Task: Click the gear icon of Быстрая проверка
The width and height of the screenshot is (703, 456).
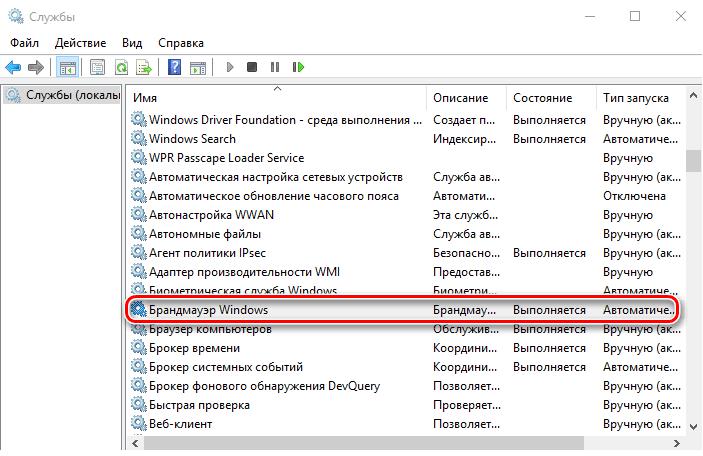Action: pyautogui.click(x=139, y=404)
